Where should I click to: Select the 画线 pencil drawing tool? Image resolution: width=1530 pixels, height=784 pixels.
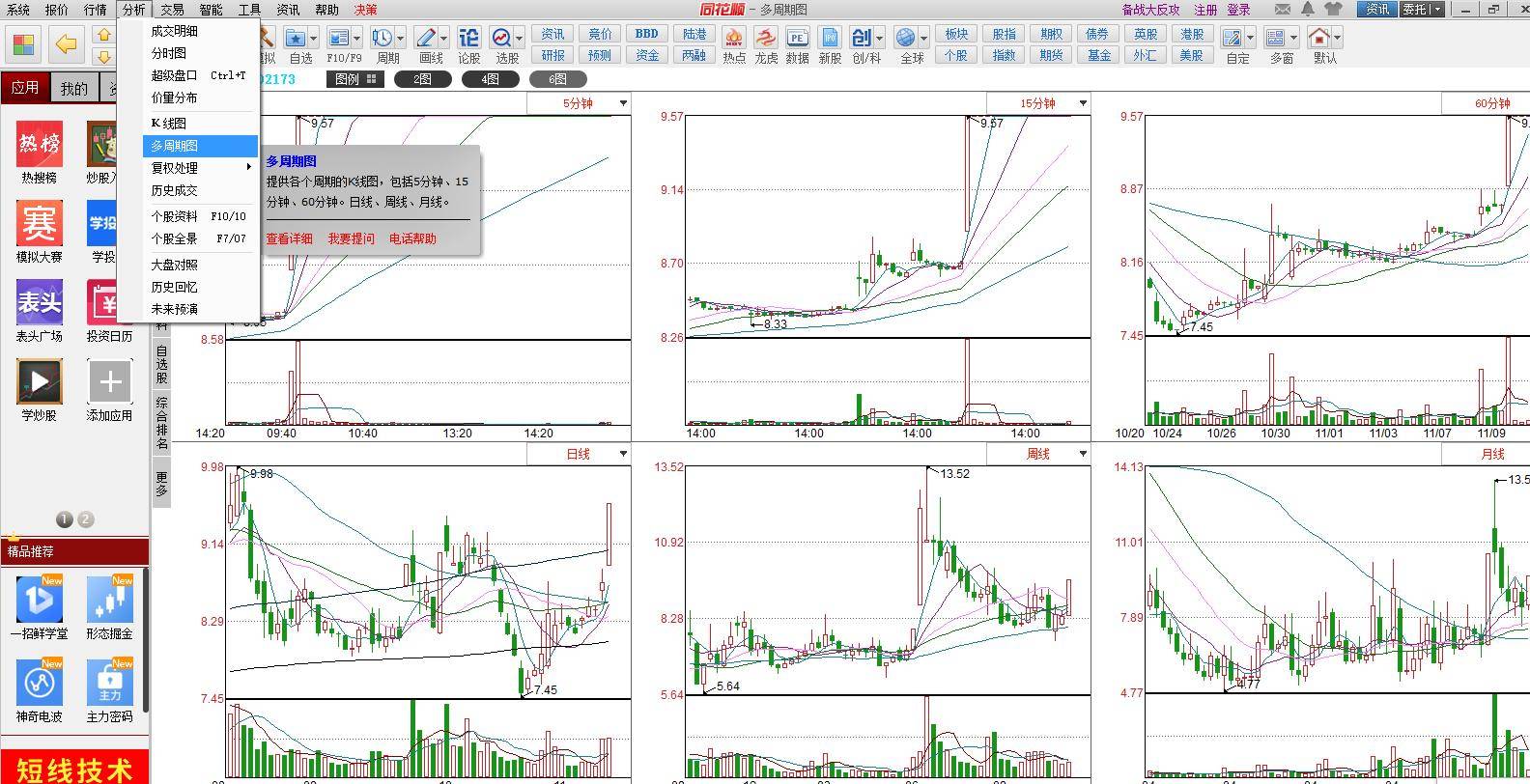(x=426, y=39)
